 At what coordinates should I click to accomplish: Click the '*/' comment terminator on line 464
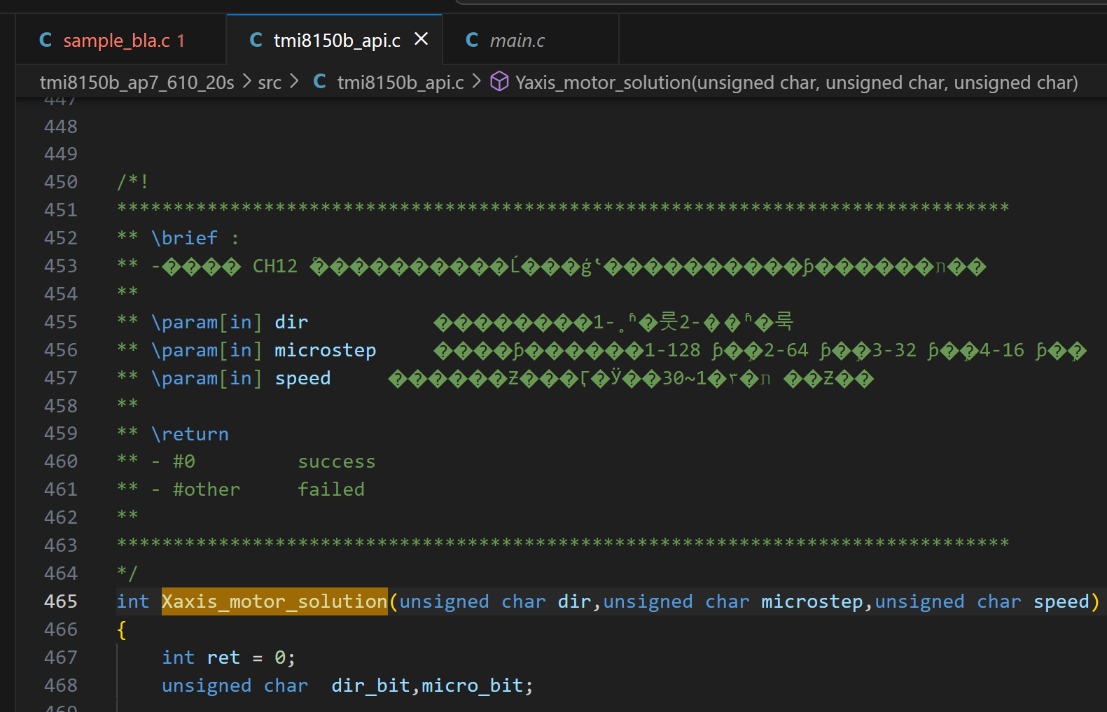(x=127, y=573)
